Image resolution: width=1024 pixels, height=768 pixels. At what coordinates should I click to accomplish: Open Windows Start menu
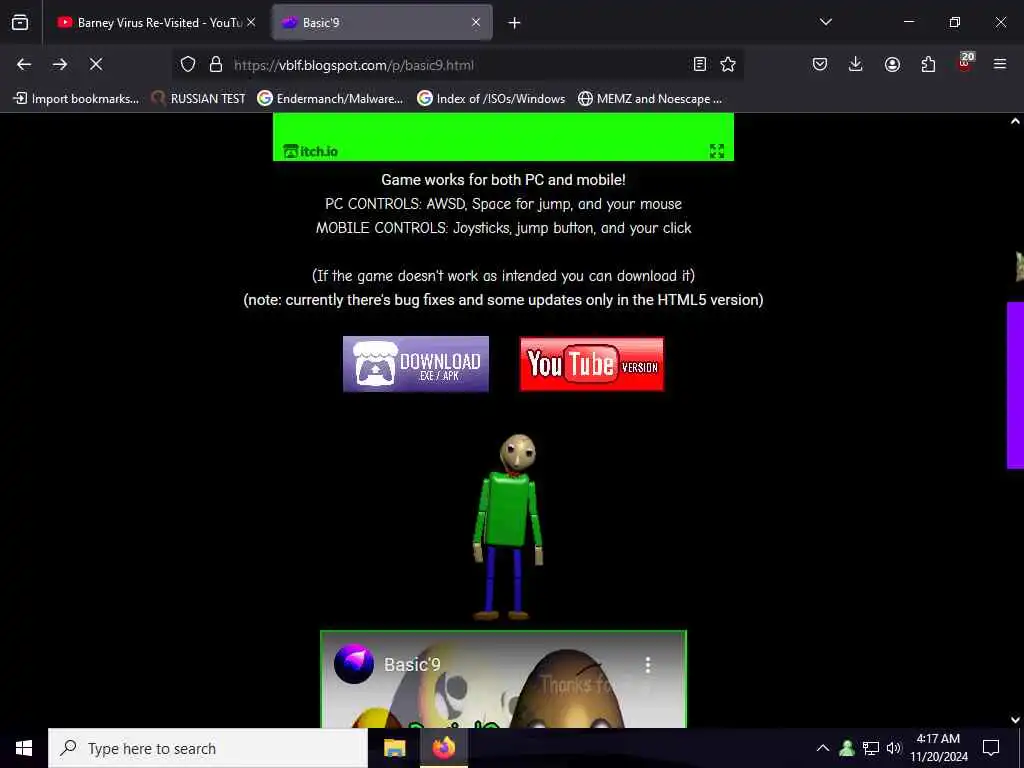point(24,748)
